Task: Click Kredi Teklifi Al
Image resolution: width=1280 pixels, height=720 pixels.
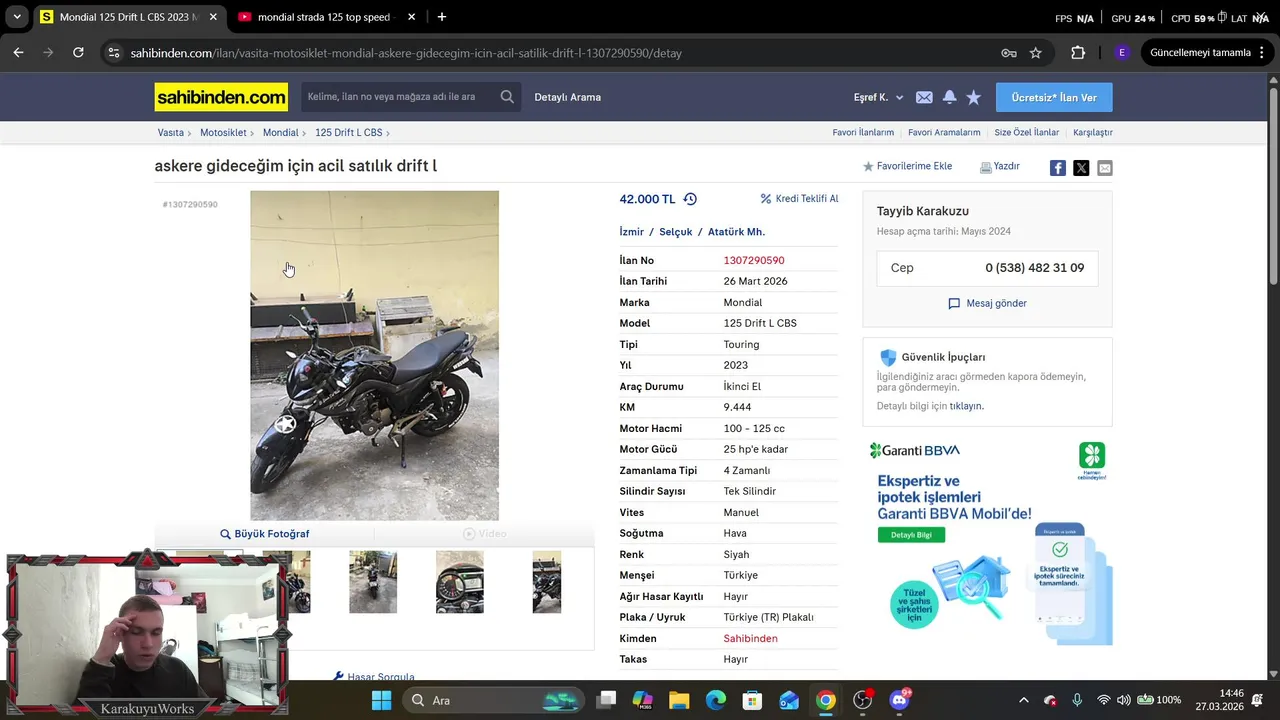Action: click(x=800, y=199)
